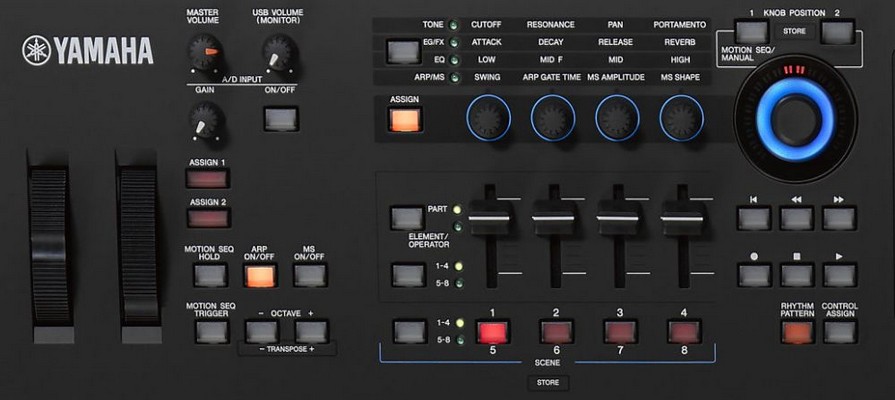Click the Fast Forward transport button

tap(839, 217)
